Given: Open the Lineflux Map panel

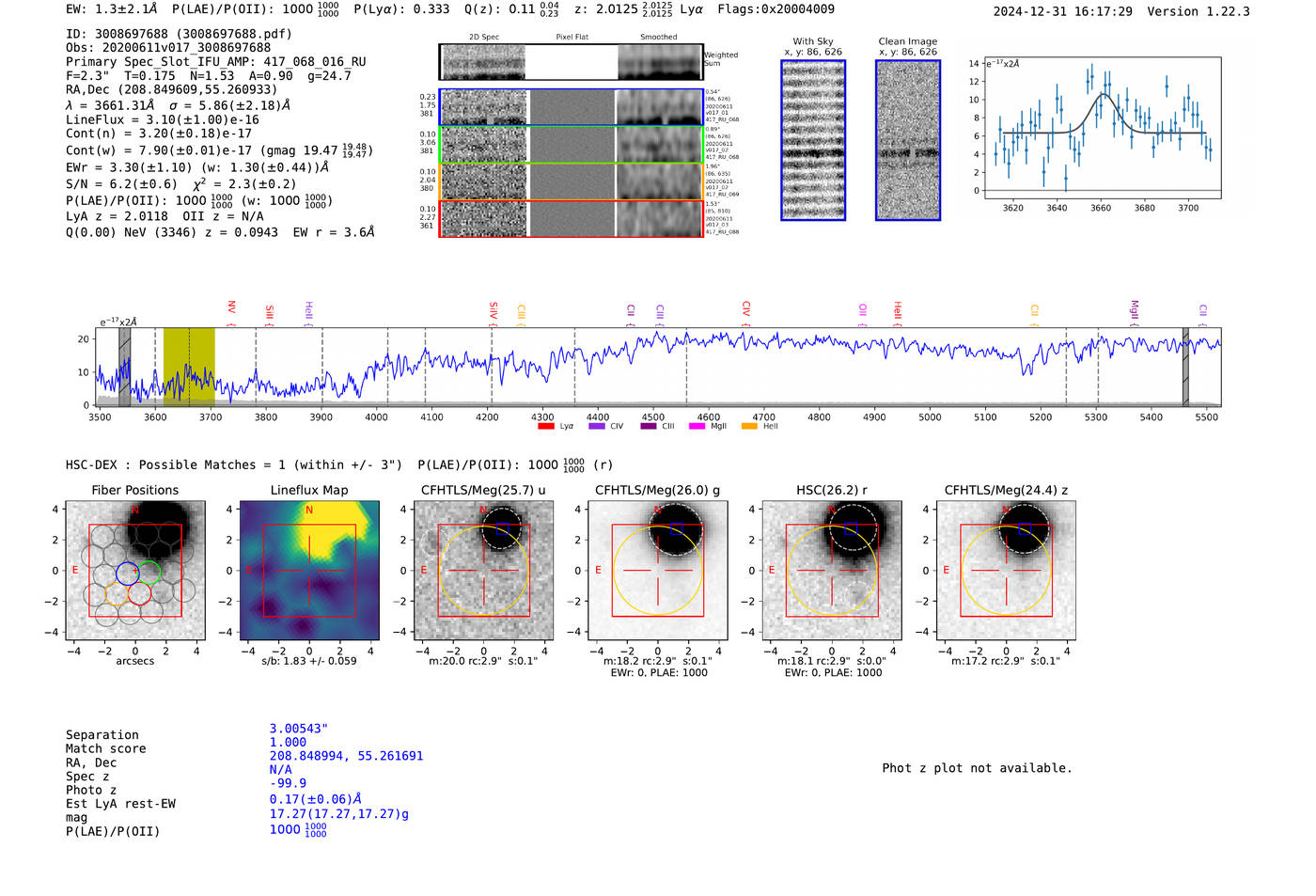Looking at the screenshot, I should point(309,571).
